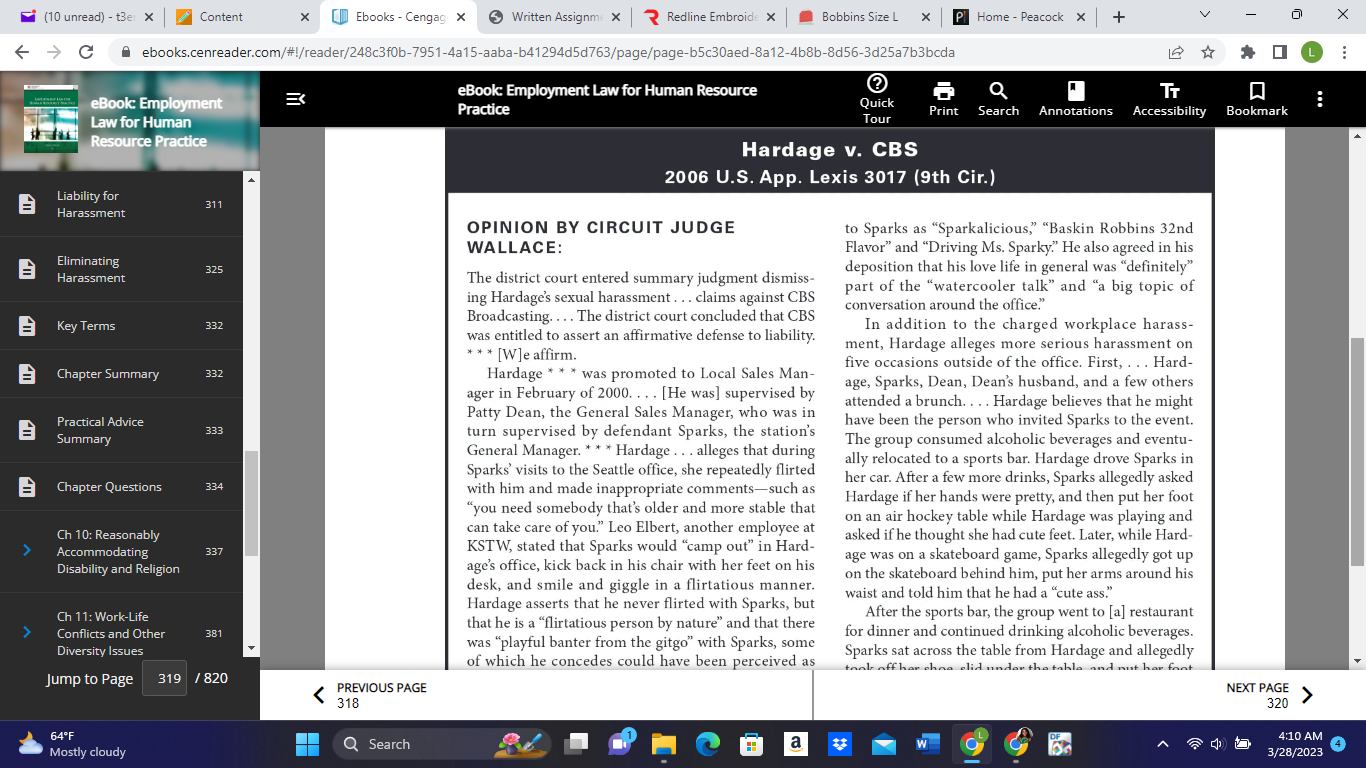Open a new browser tab
Screen dimensions: 1366x768
click(x=1118, y=16)
